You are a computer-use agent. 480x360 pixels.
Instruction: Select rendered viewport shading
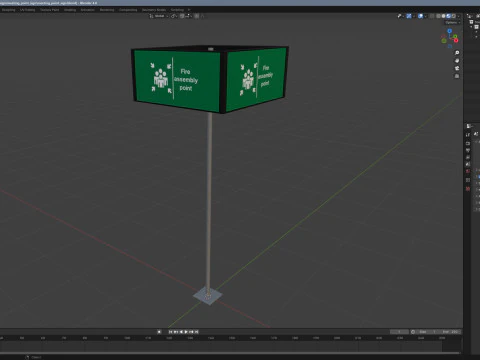point(454,16)
